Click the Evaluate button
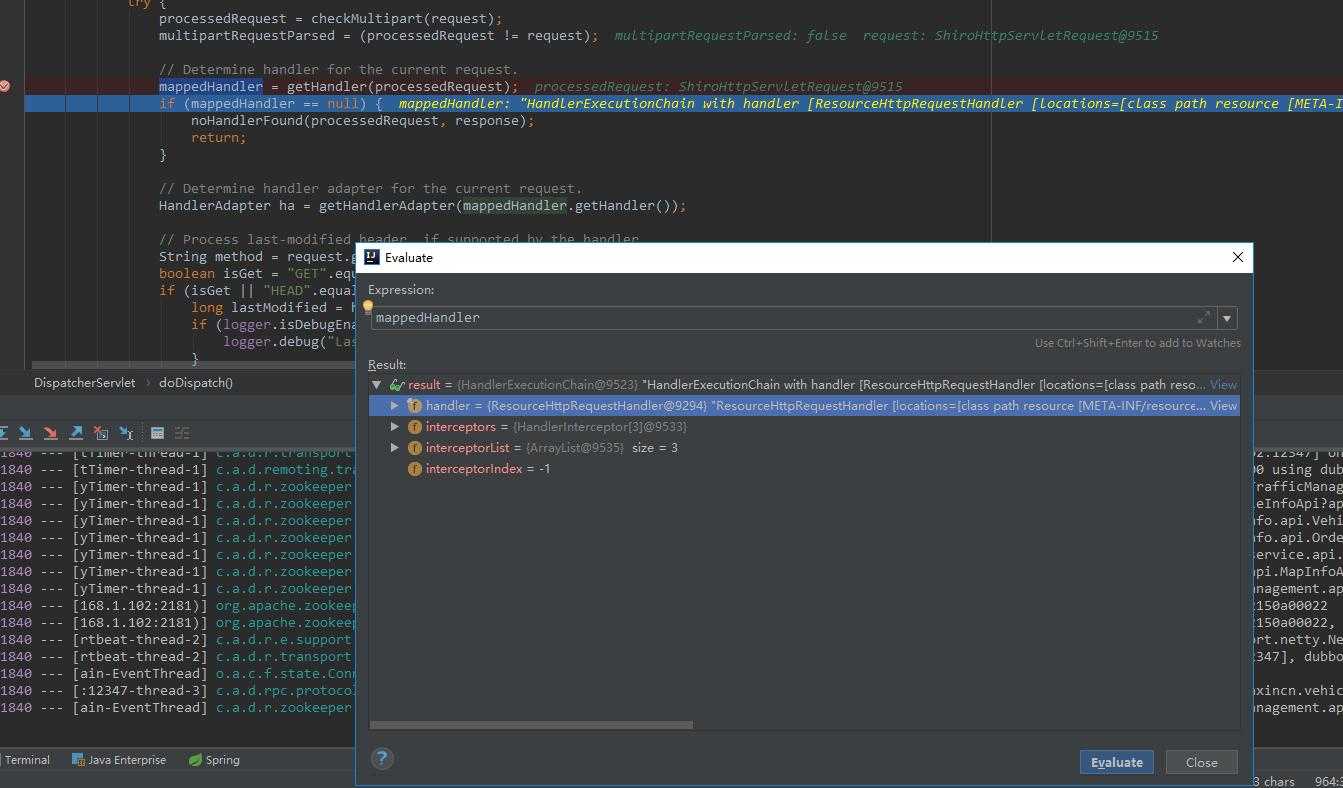The width and height of the screenshot is (1343, 788). pos(1117,762)
